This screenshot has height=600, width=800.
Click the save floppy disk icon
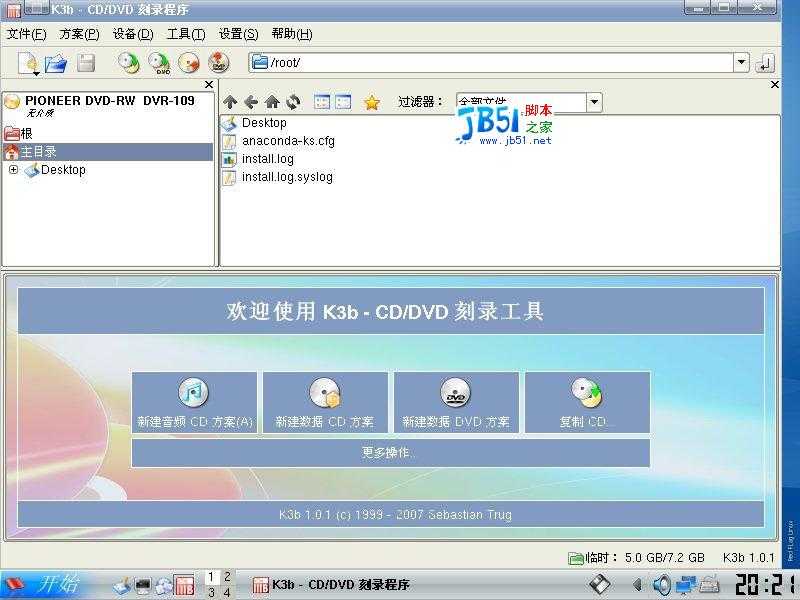click(86, 63)
